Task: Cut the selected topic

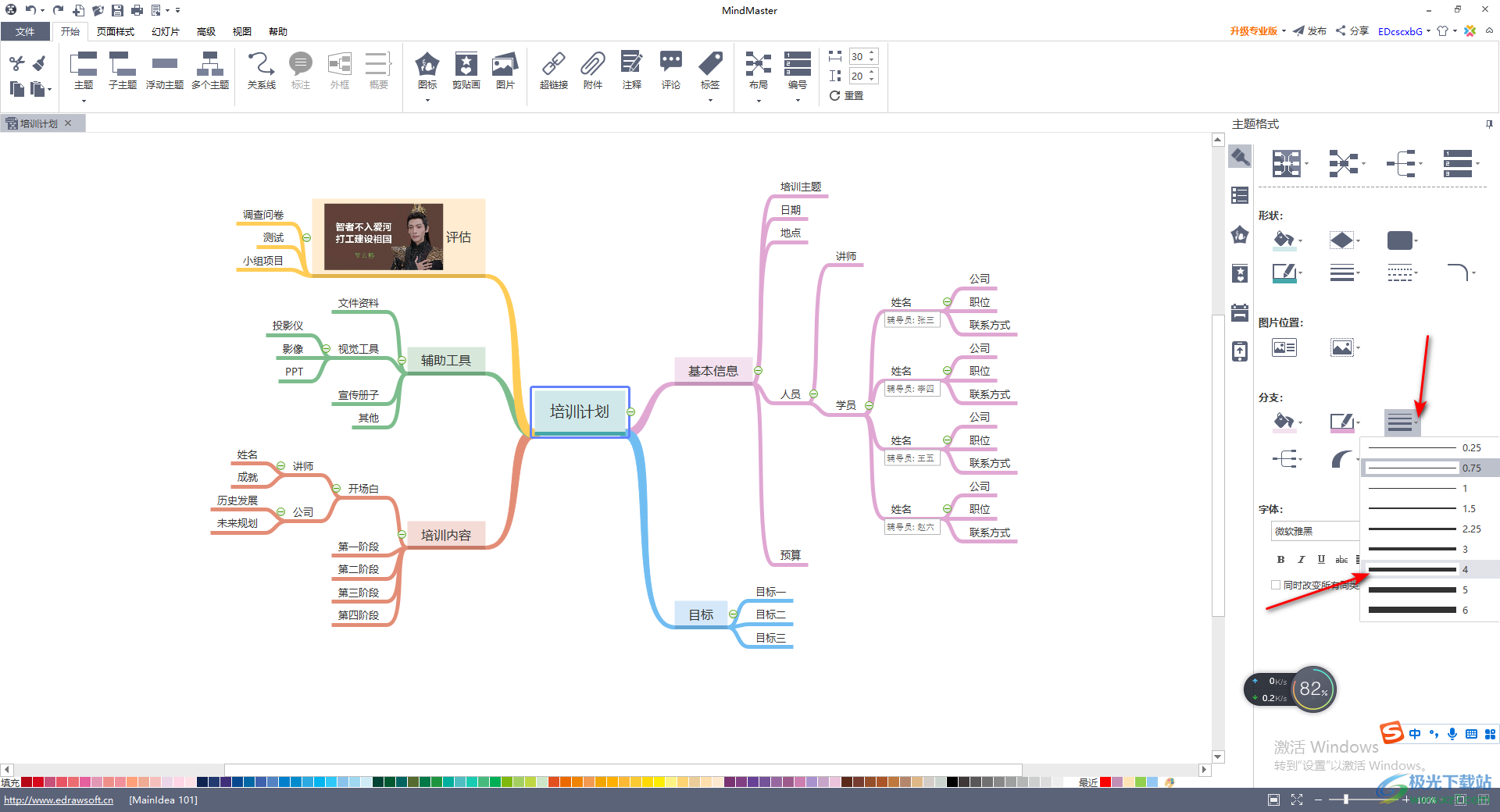Action: point(17,63)
